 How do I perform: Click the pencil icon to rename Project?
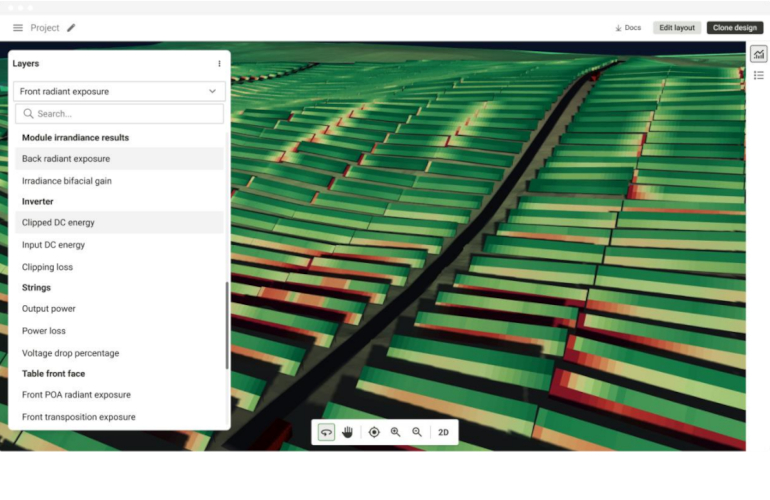71,28
